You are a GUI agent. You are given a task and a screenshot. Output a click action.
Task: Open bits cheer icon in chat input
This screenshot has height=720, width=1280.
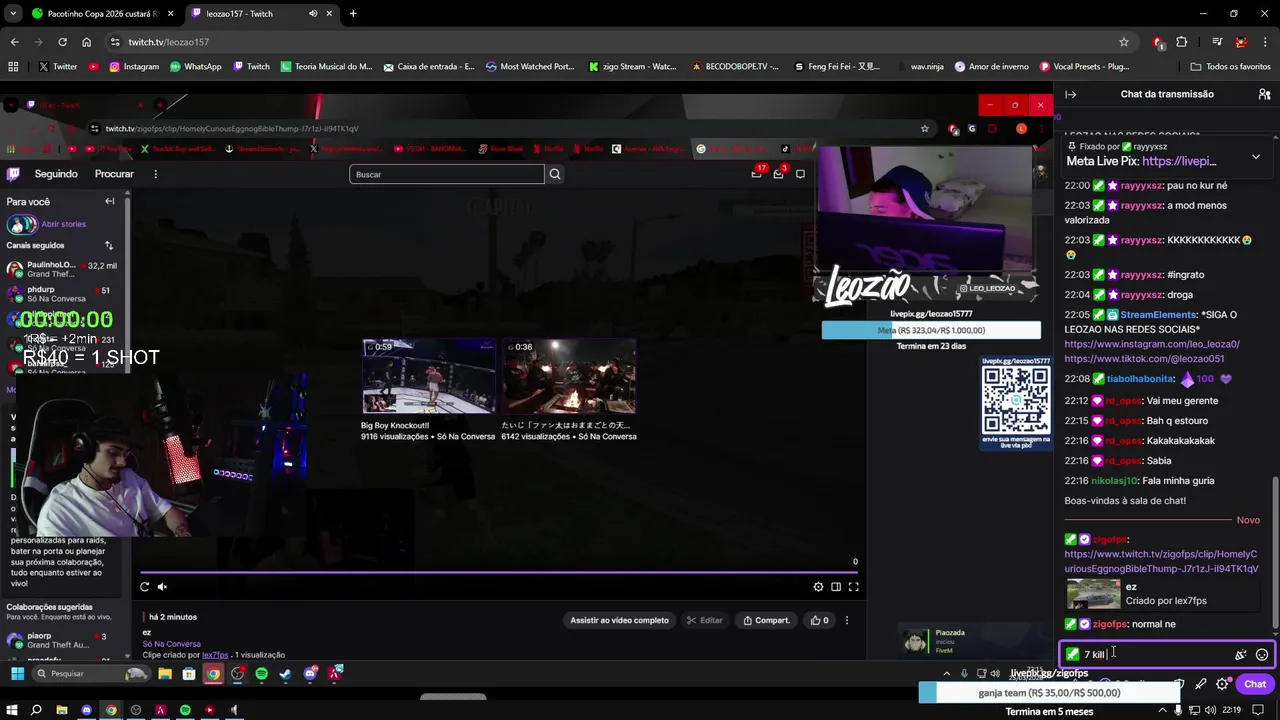[1241, 655]
